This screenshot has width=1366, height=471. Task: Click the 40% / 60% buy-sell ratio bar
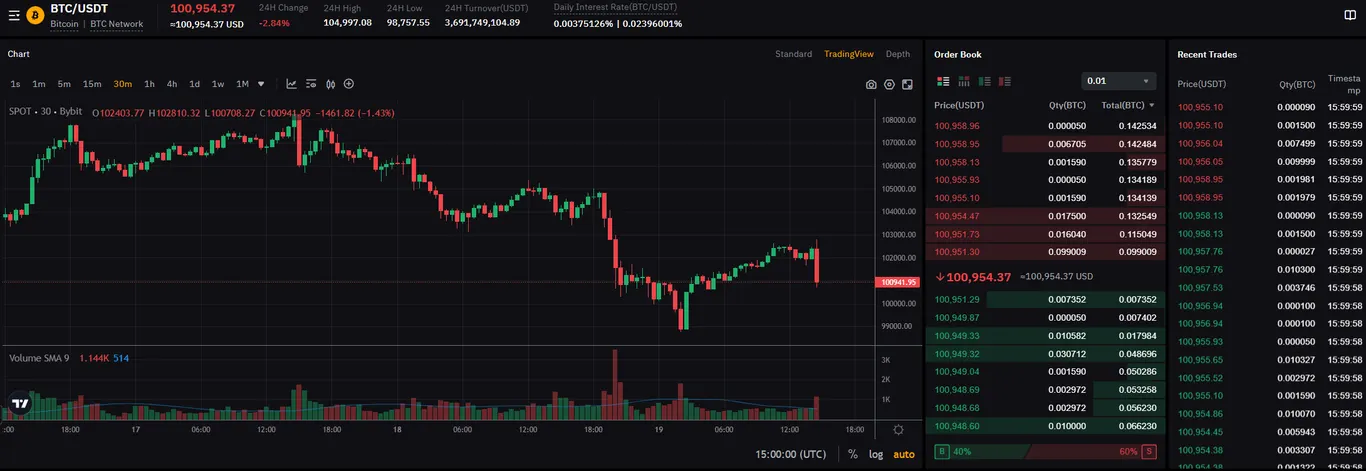(1045, 452)
